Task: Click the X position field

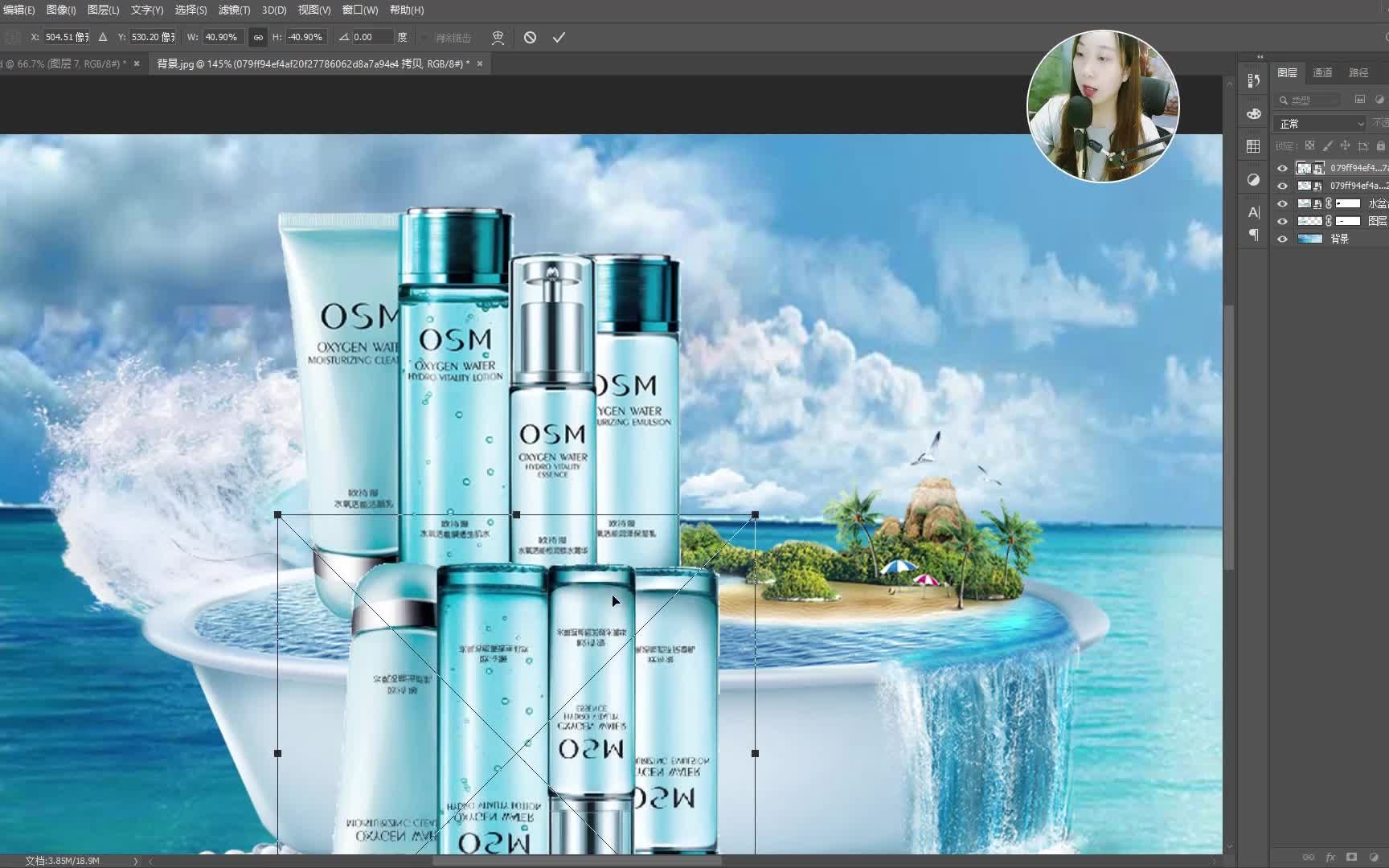Action: coord(67,37)
